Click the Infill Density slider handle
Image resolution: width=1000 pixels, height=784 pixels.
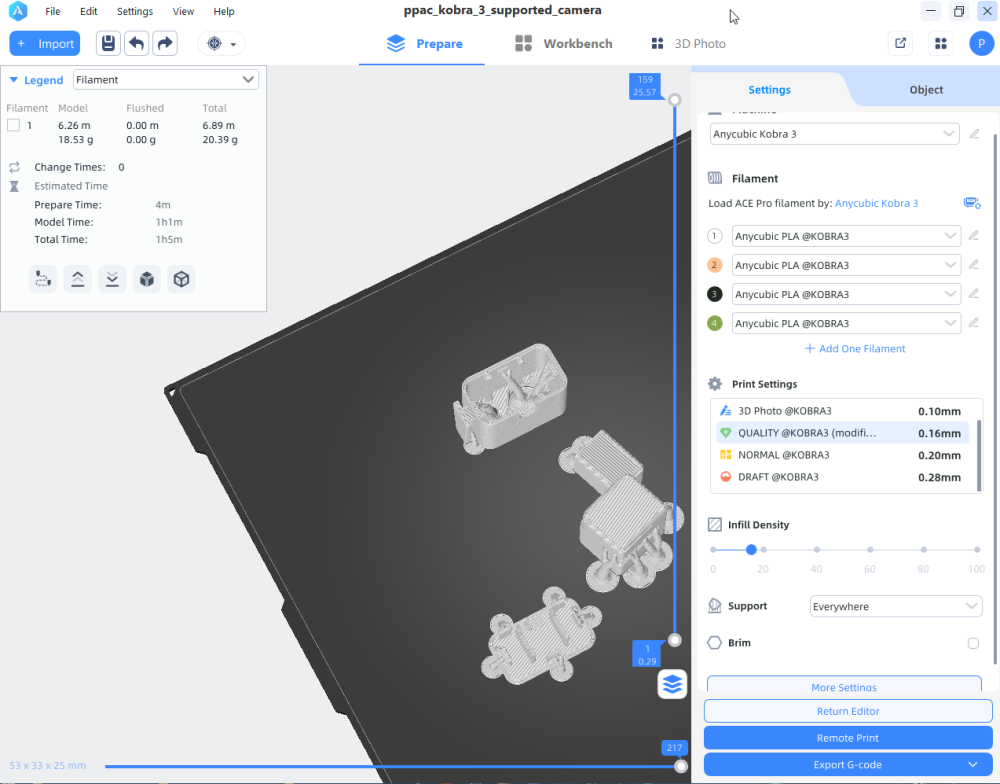751,549
